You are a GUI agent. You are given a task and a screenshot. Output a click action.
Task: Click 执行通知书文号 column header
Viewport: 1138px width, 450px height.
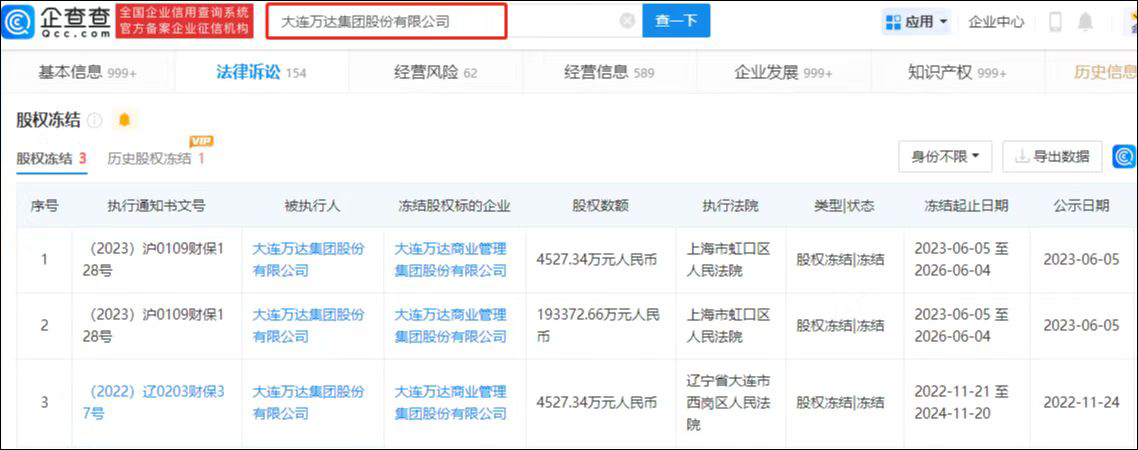tap(155, 205)
